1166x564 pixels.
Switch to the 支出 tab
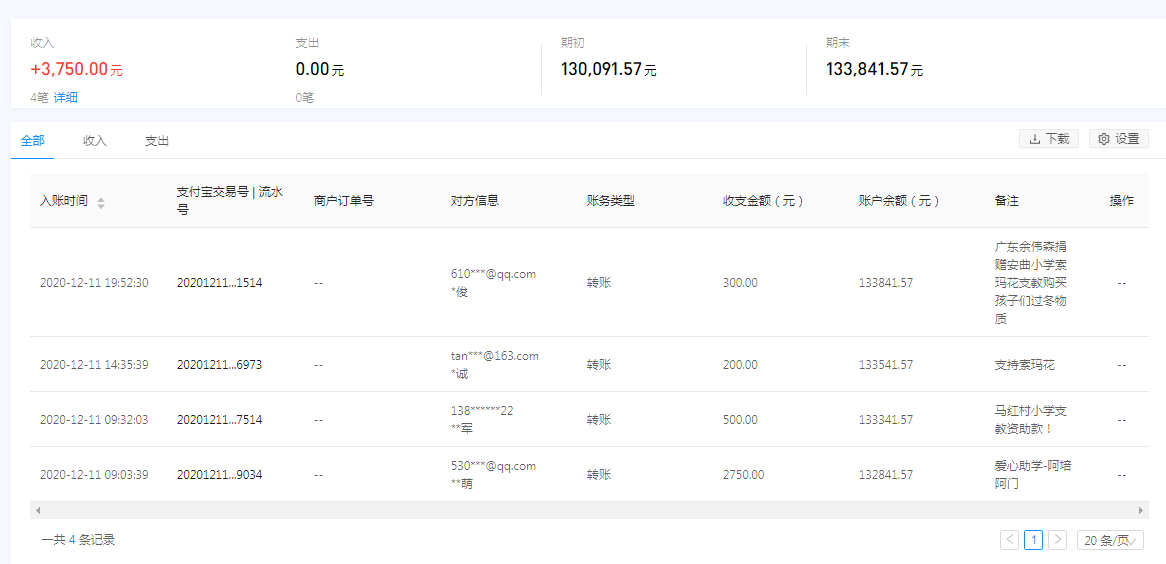157,141
